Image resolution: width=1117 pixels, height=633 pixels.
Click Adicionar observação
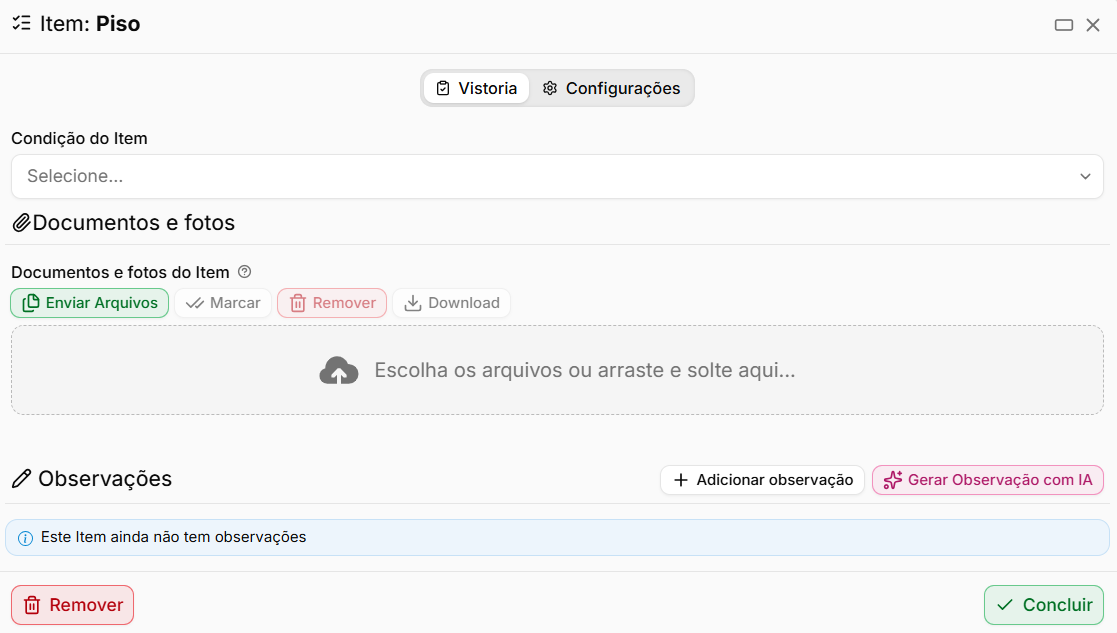coord(762,480)
